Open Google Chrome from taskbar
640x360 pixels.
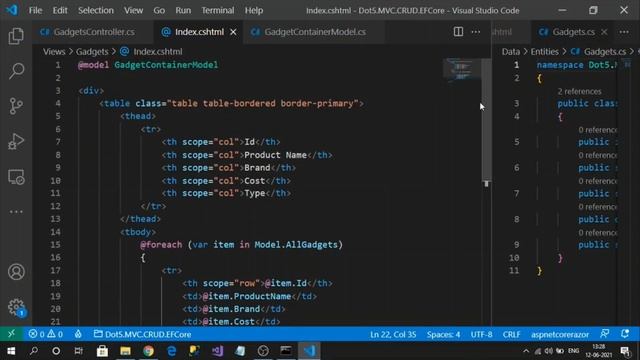(149, 351)
